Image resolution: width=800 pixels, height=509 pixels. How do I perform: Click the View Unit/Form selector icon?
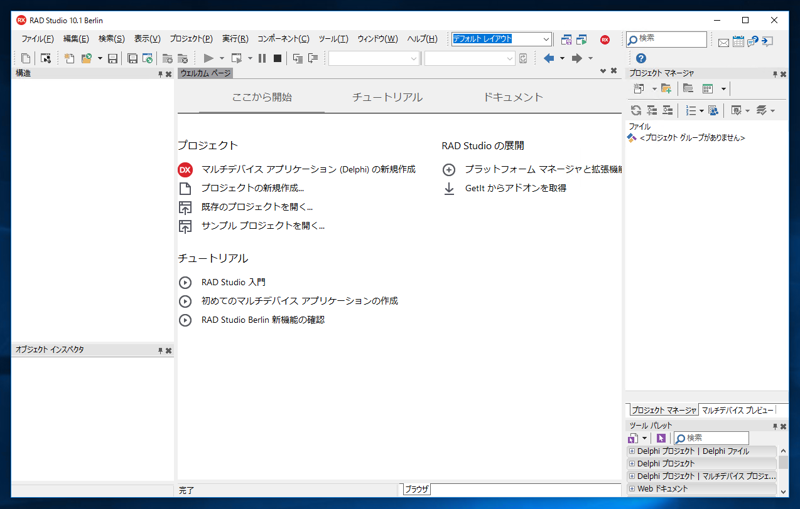click(x=45, y=58)
